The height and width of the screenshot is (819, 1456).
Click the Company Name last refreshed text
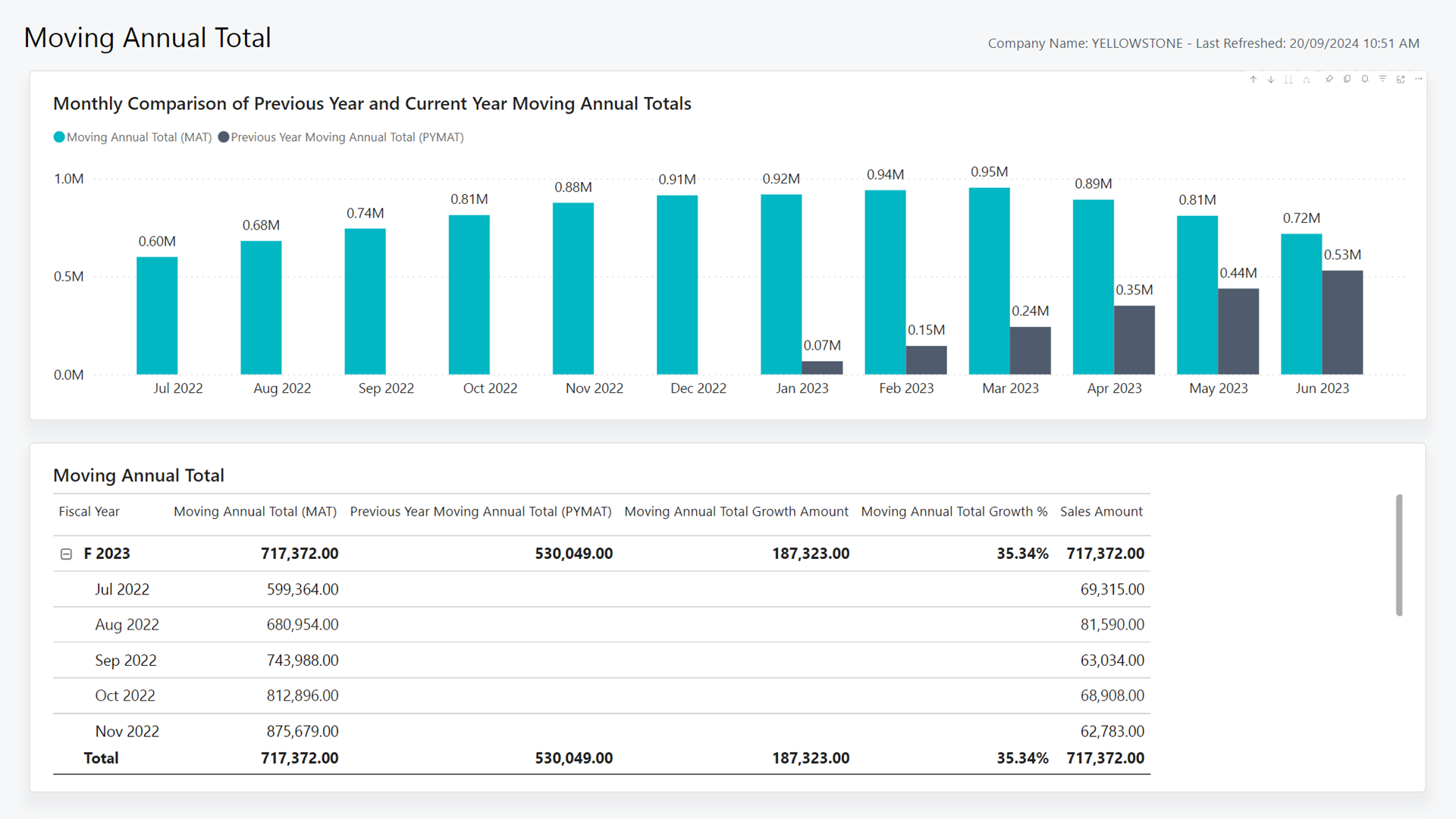[1203, 43]
